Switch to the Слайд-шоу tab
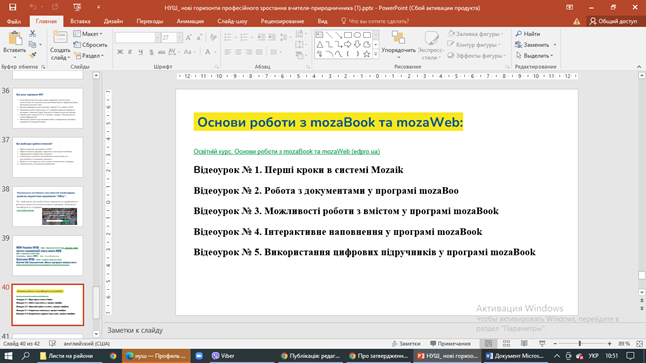This screenshot has width=646, height=363. (232, 21)
